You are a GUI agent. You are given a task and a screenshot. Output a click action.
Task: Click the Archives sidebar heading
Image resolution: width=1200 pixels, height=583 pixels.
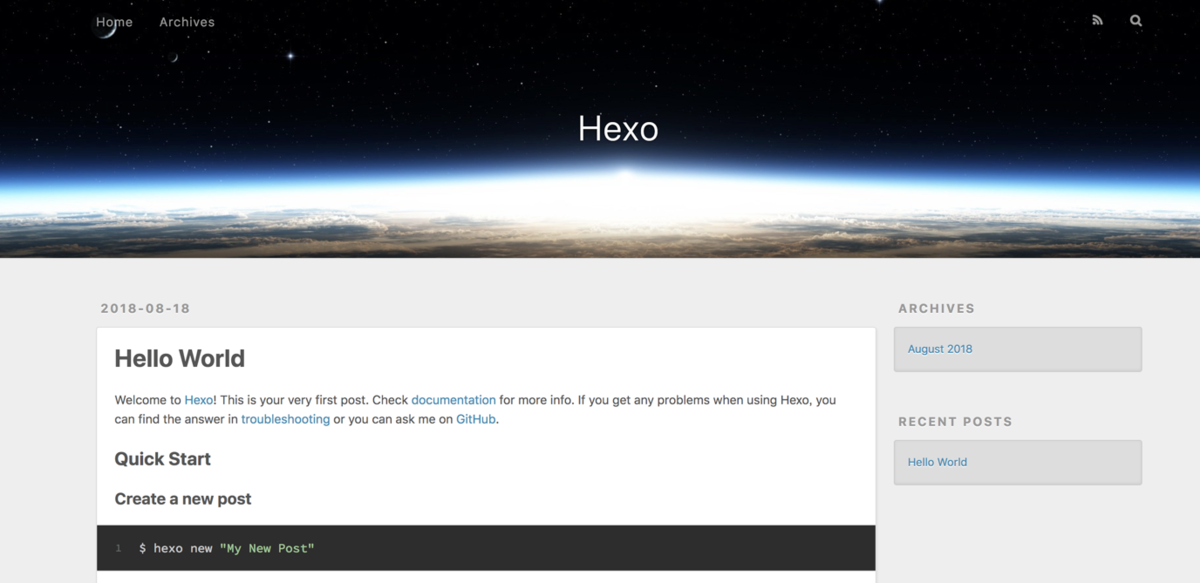click(x=936, y=308)
